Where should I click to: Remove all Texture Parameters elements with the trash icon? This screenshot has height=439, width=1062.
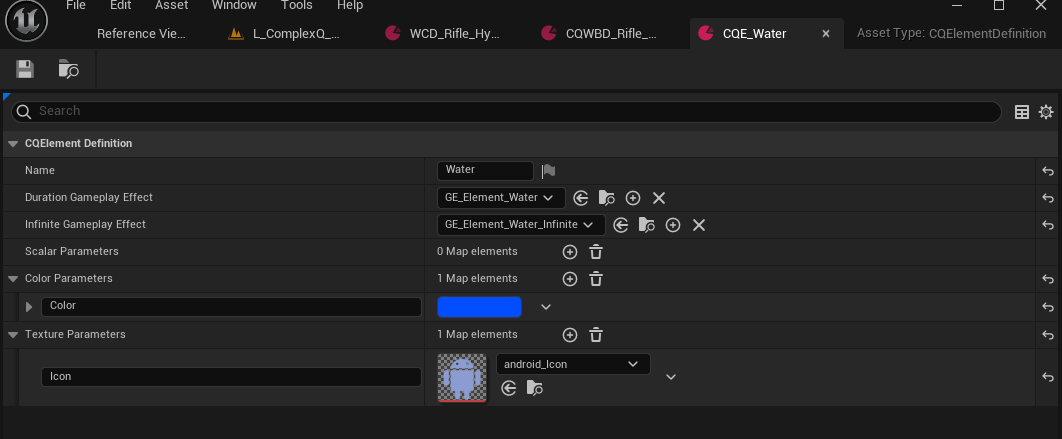click(x=596, y=335)
